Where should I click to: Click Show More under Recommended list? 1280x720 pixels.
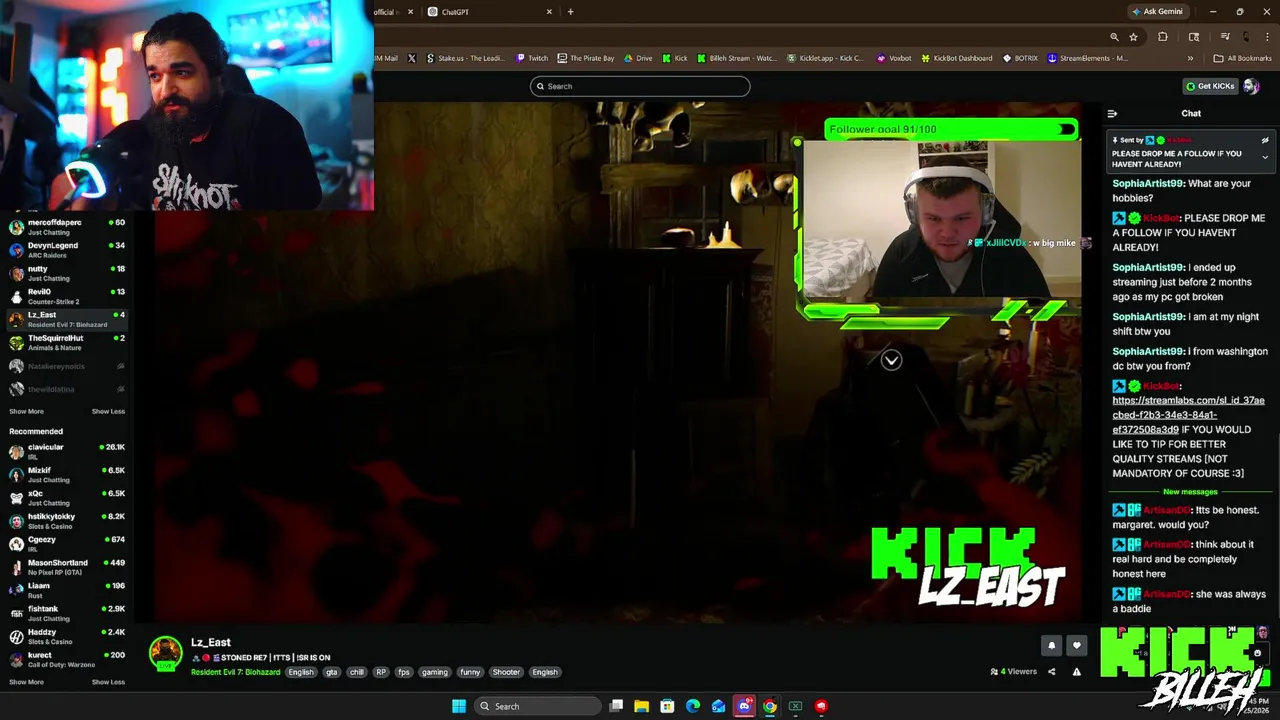tap(26, 682)
